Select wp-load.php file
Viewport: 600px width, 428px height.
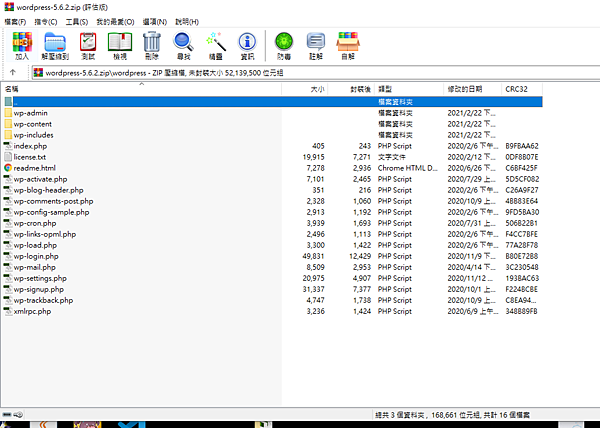(35, 245)
